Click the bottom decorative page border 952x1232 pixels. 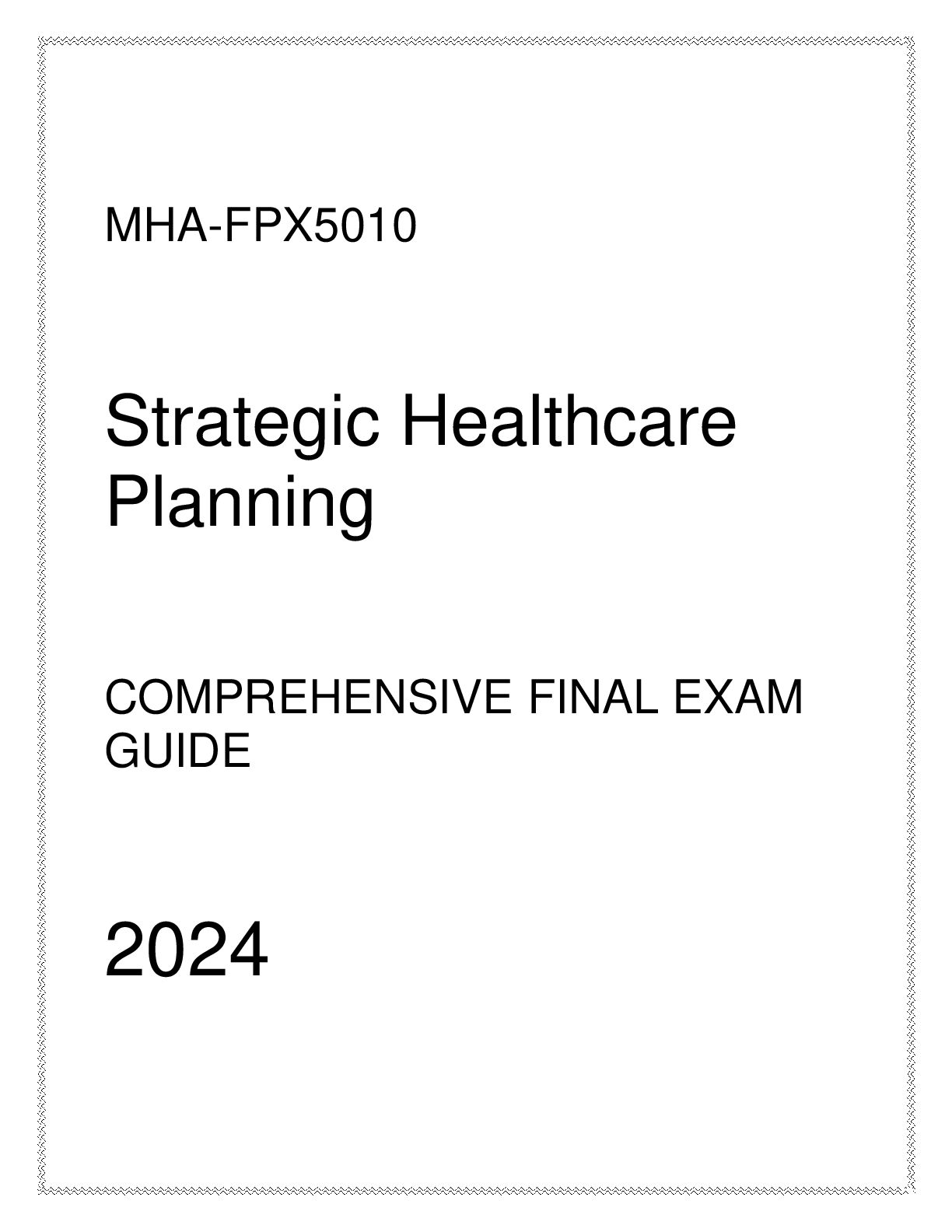pos(476,1191)
